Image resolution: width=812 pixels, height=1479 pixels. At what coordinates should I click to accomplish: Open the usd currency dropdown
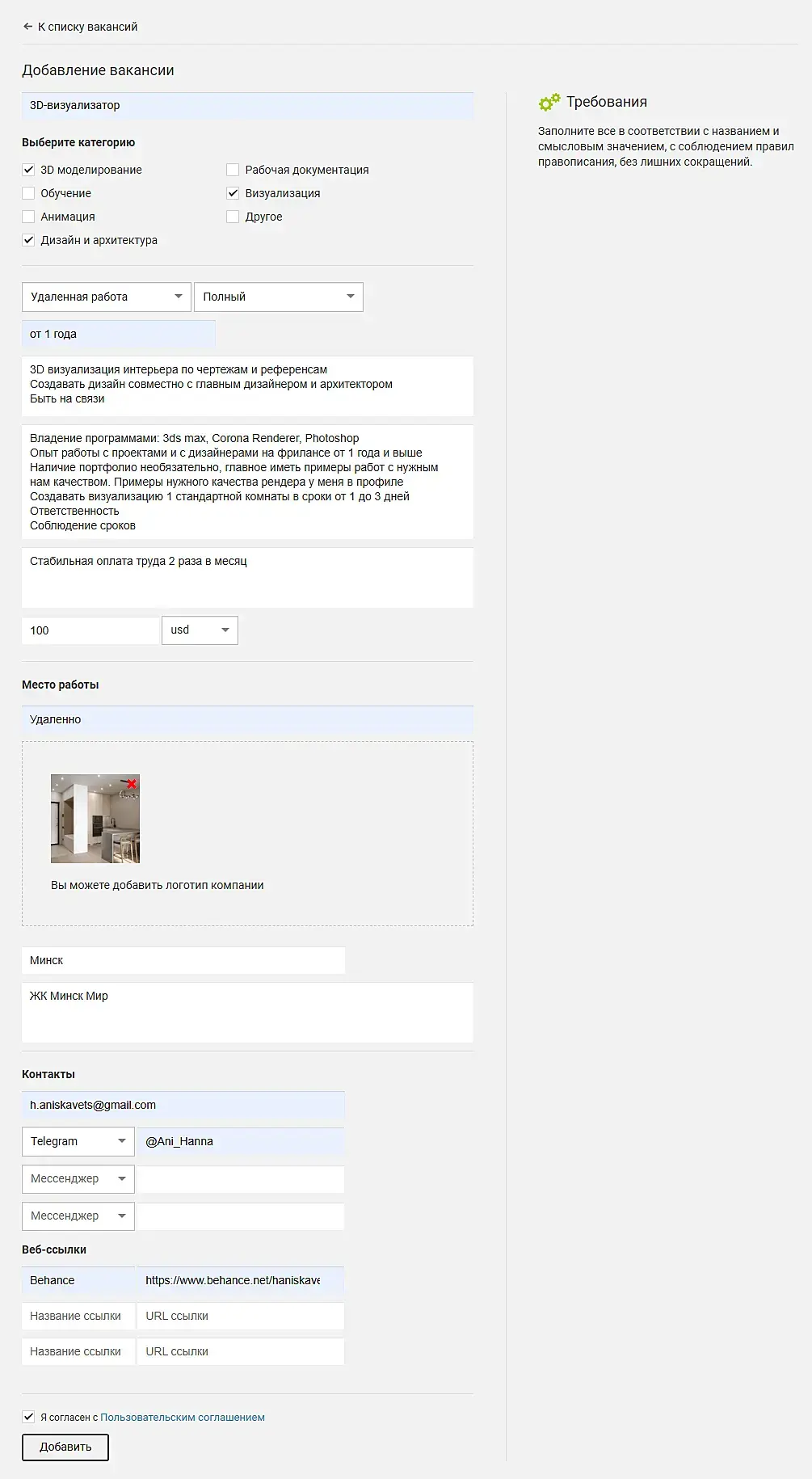(200, 630)
